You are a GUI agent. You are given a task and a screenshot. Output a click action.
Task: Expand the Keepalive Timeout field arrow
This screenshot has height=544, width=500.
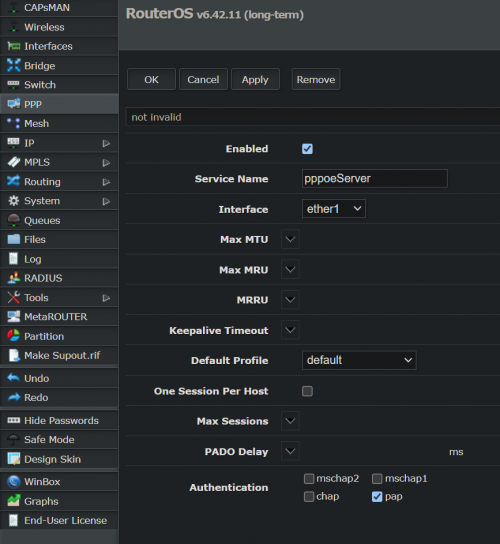click(x=290, y=330)
